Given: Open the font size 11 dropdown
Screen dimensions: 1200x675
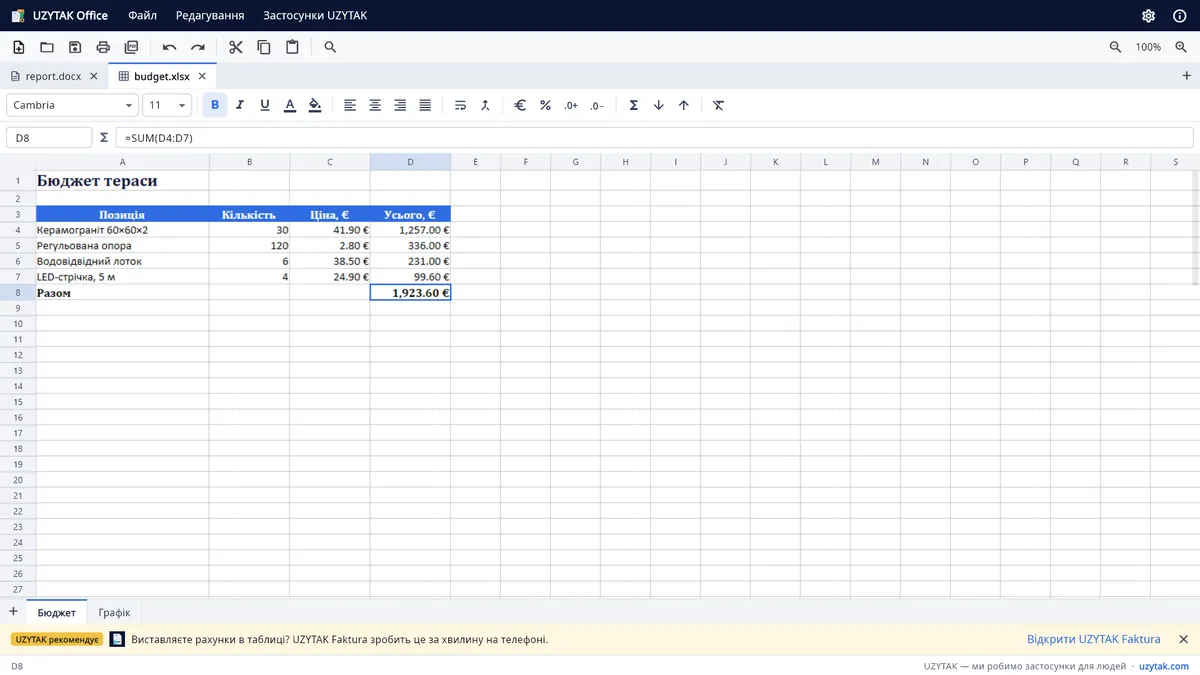Looking at the screenshot, I should [x=167, y=105].
